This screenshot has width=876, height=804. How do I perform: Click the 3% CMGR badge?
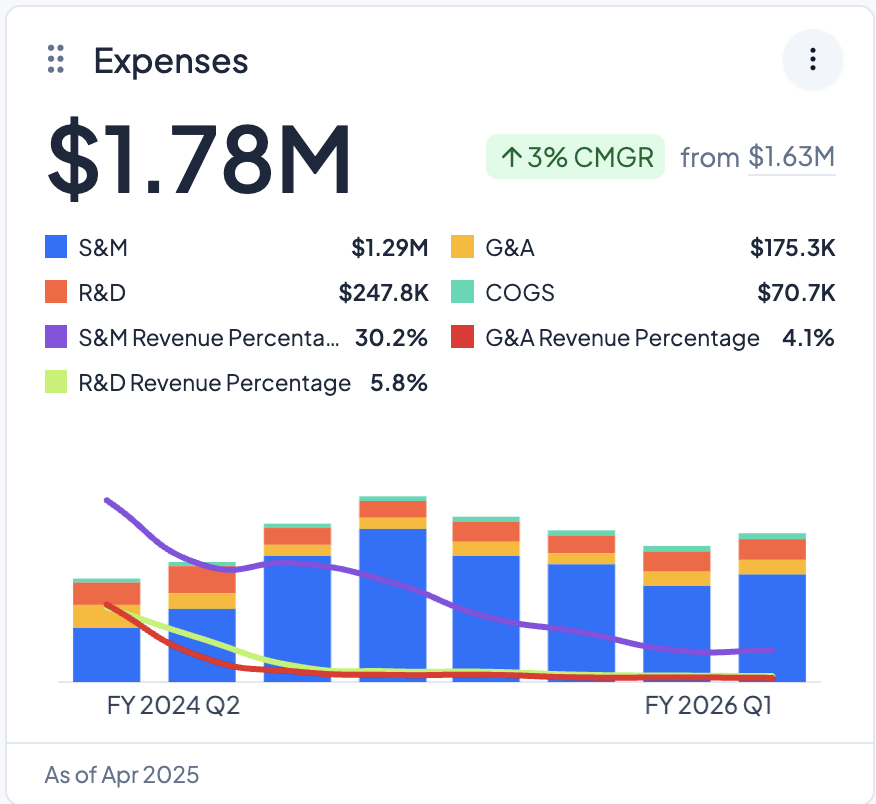576,157
